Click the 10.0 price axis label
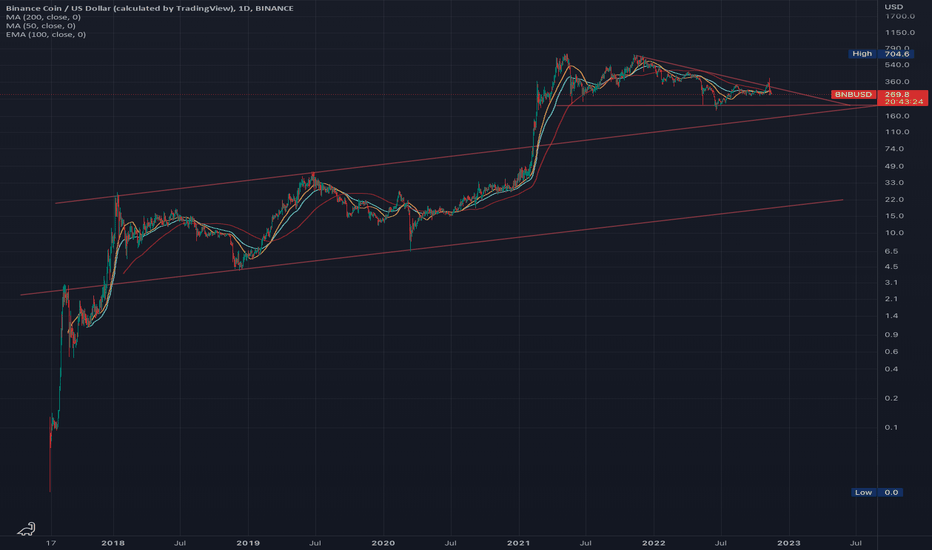The height and width of the screenshot is (550, 932). [895, 233]
